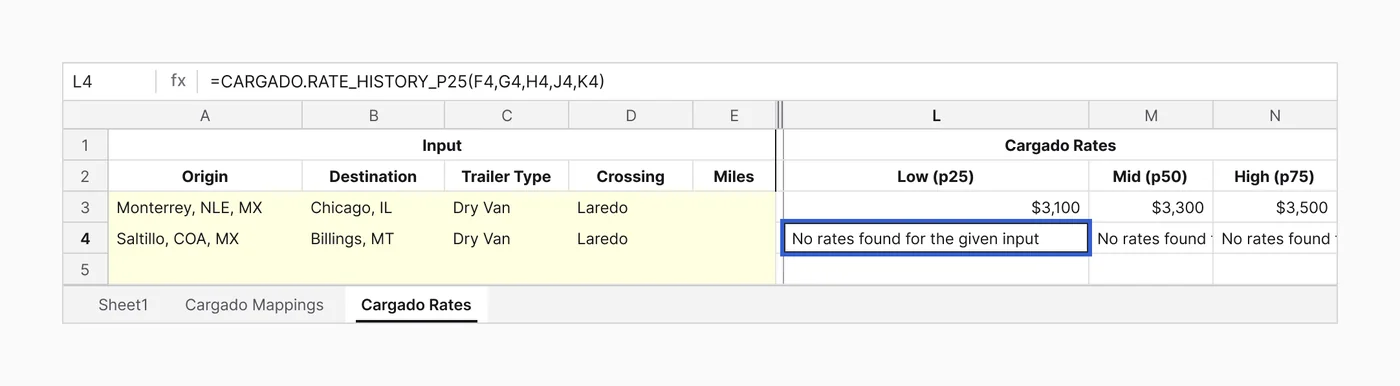Select the Laredo cell in row 3

point(630,208)
